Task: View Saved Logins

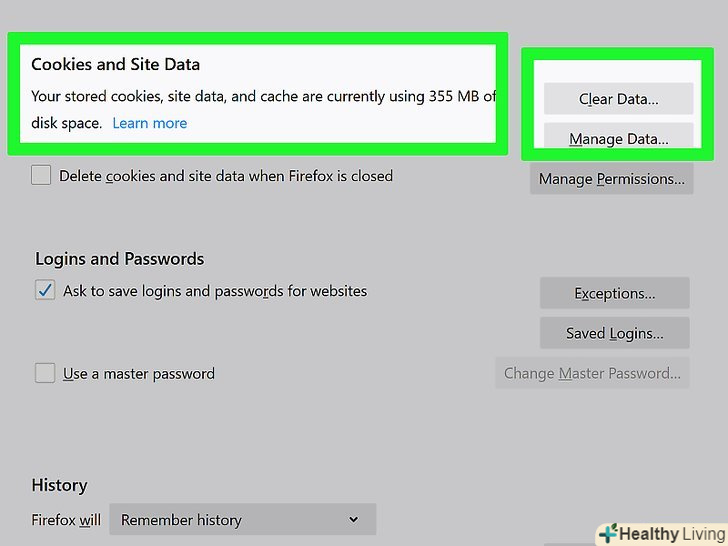Action: tap(614, 333)
